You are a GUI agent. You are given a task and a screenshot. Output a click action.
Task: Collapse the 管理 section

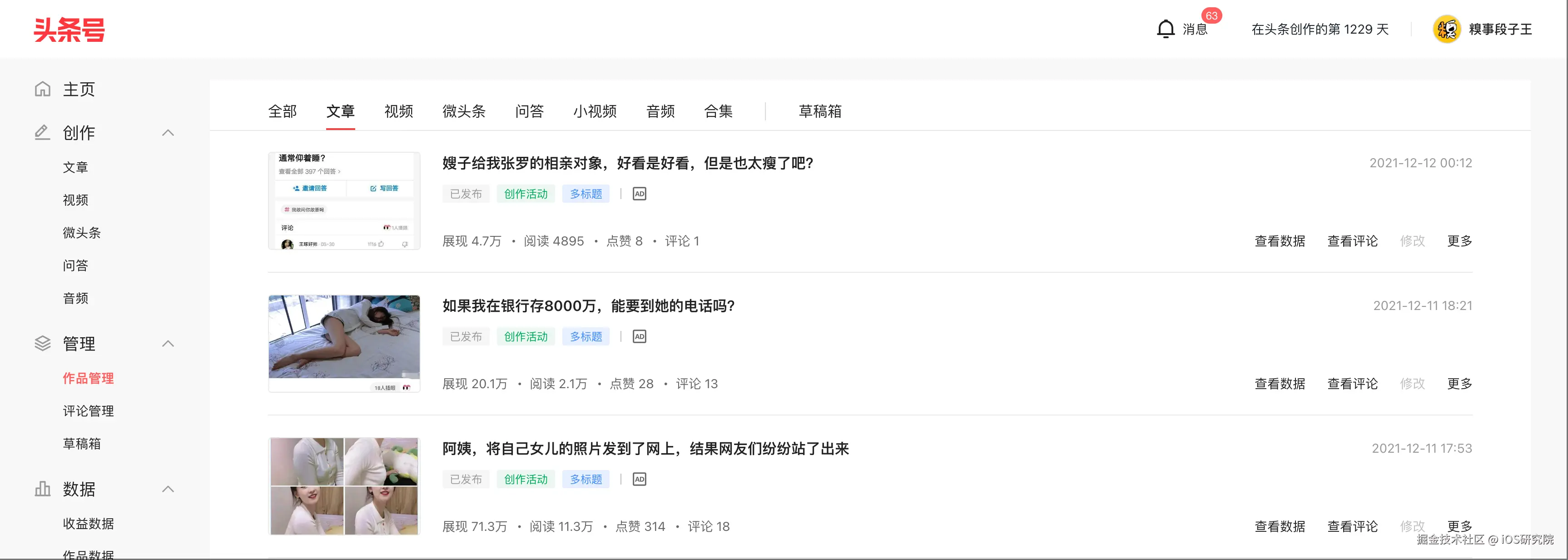168,343
